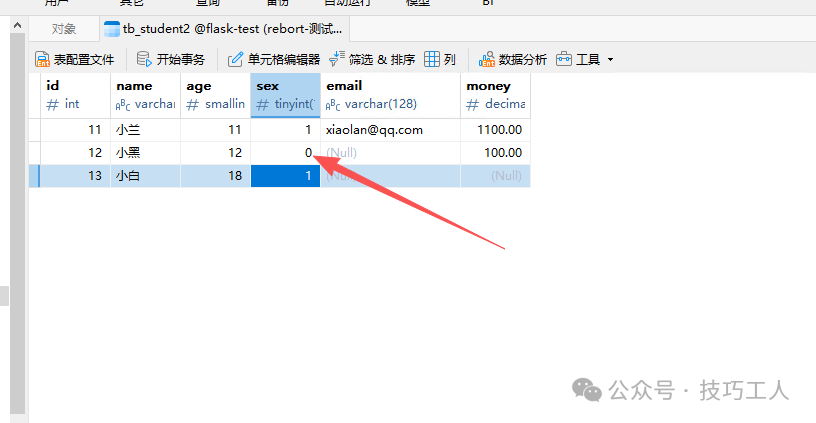This screenshot has width=816, height=423.
Task: Select the name cell 小白
Action: pos(145,176)
